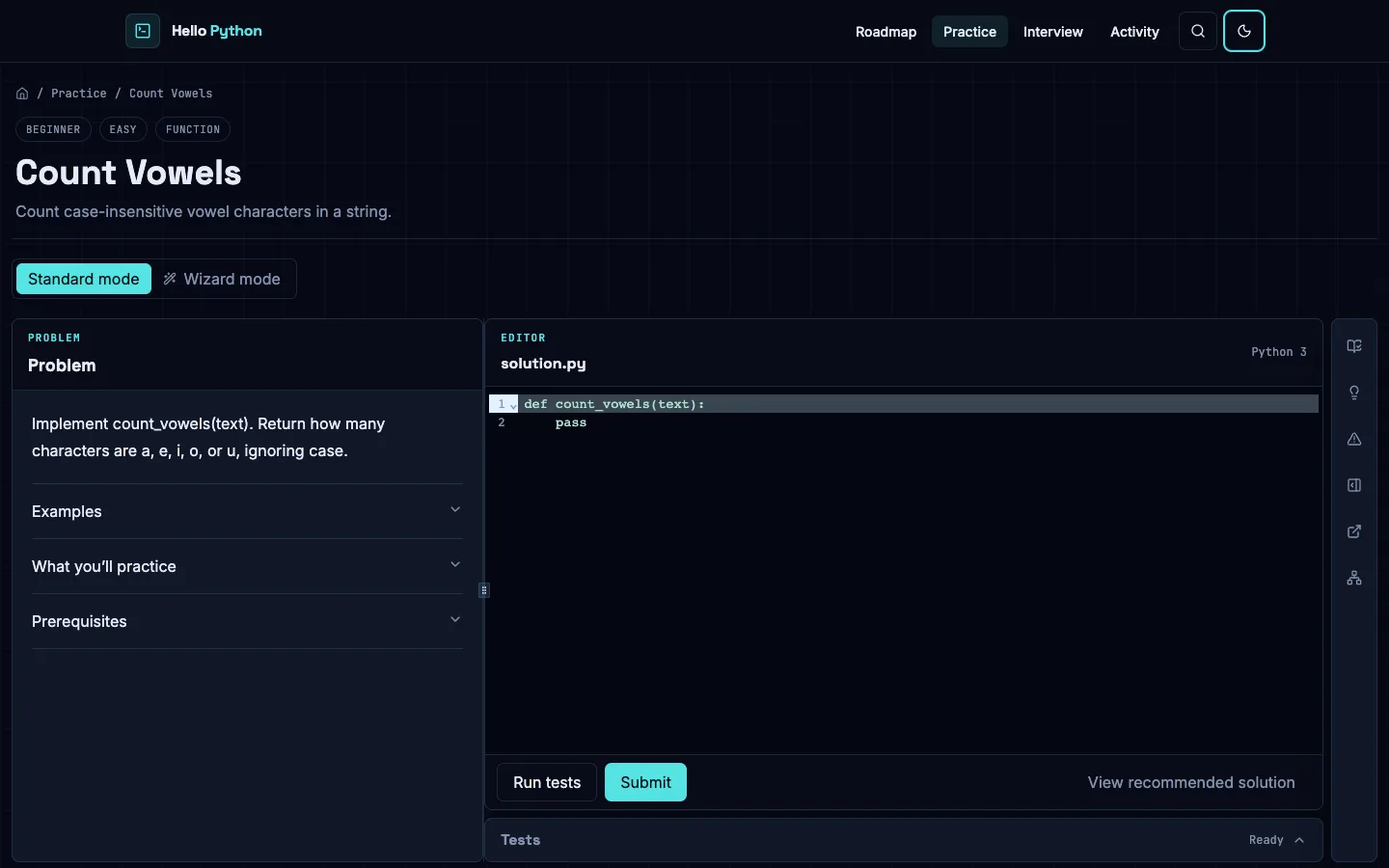Open the Activity nav item
This screenshot has width=1389, height=868.
click(1134, 32)
